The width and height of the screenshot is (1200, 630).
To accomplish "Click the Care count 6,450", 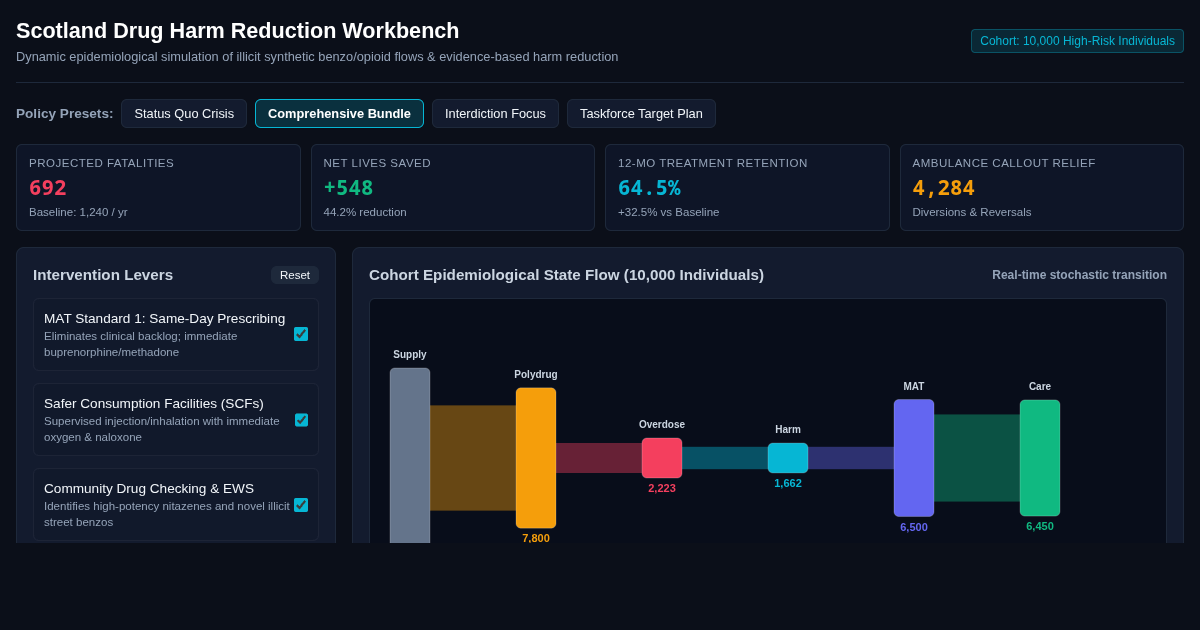I will tap(1040, 526).
